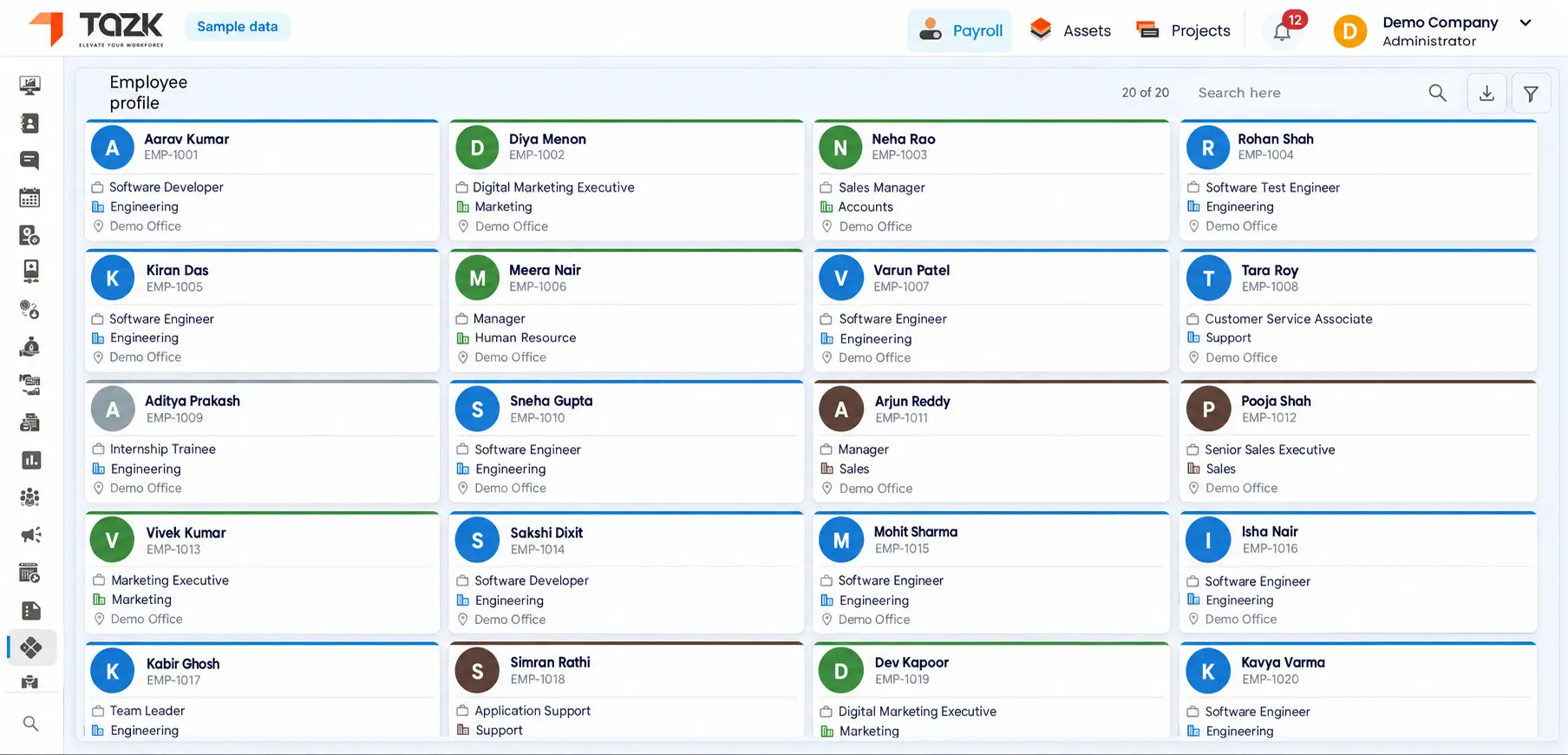This screenshot has width=1568, height=755.
Task: Open Neha Rao's profile name
Action: pyautogui.click(x=904, y=139)
